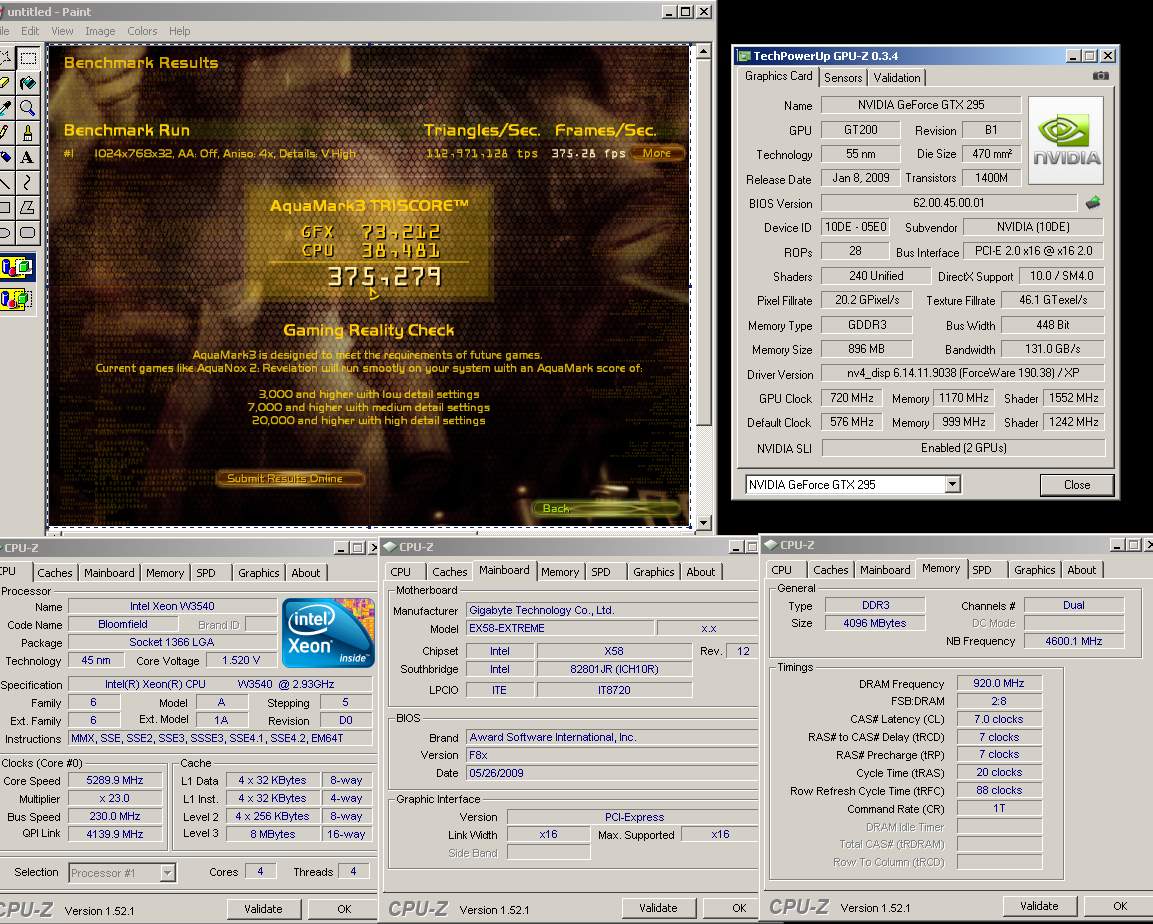
Task: Click the Core Speed 5289.9 MHz field
Action: click(x=115, y=780)
